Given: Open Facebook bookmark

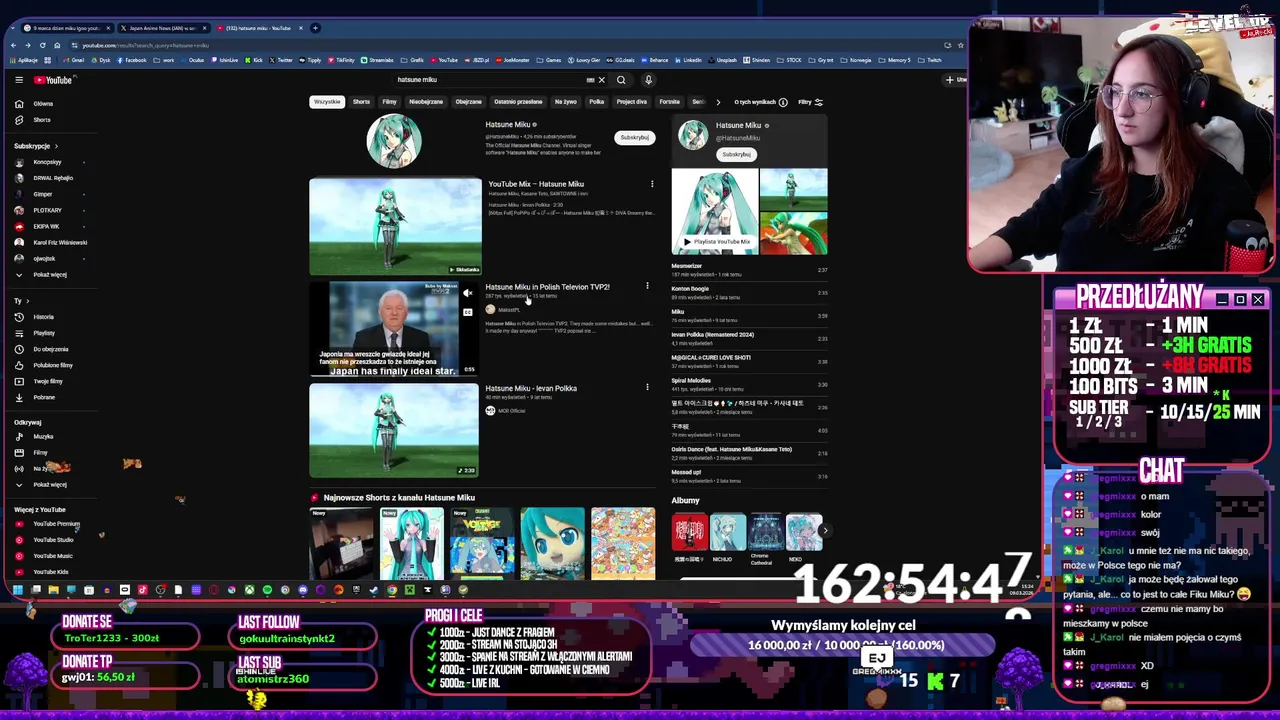Looking at the screenshot, I should (132, 60).
